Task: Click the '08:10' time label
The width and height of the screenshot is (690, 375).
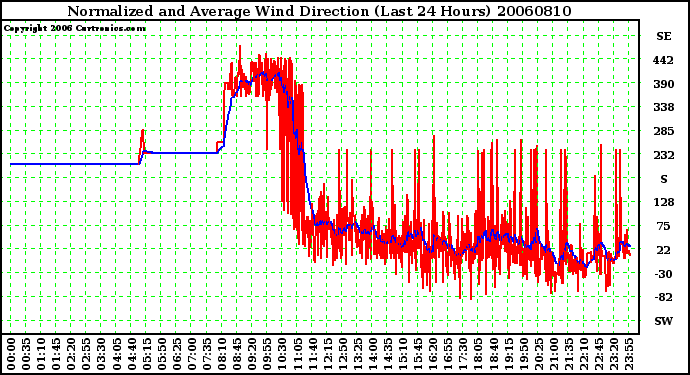Action: click(x=222, y=354)
